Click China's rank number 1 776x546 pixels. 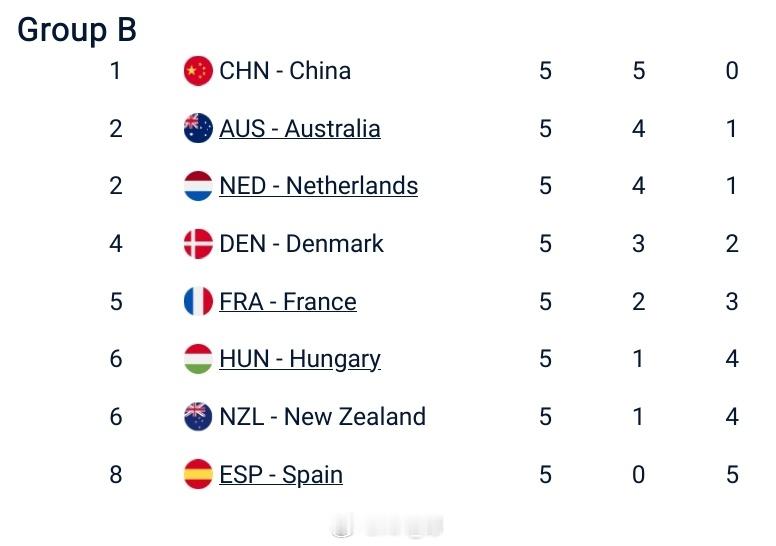click(x=115, y=71)
